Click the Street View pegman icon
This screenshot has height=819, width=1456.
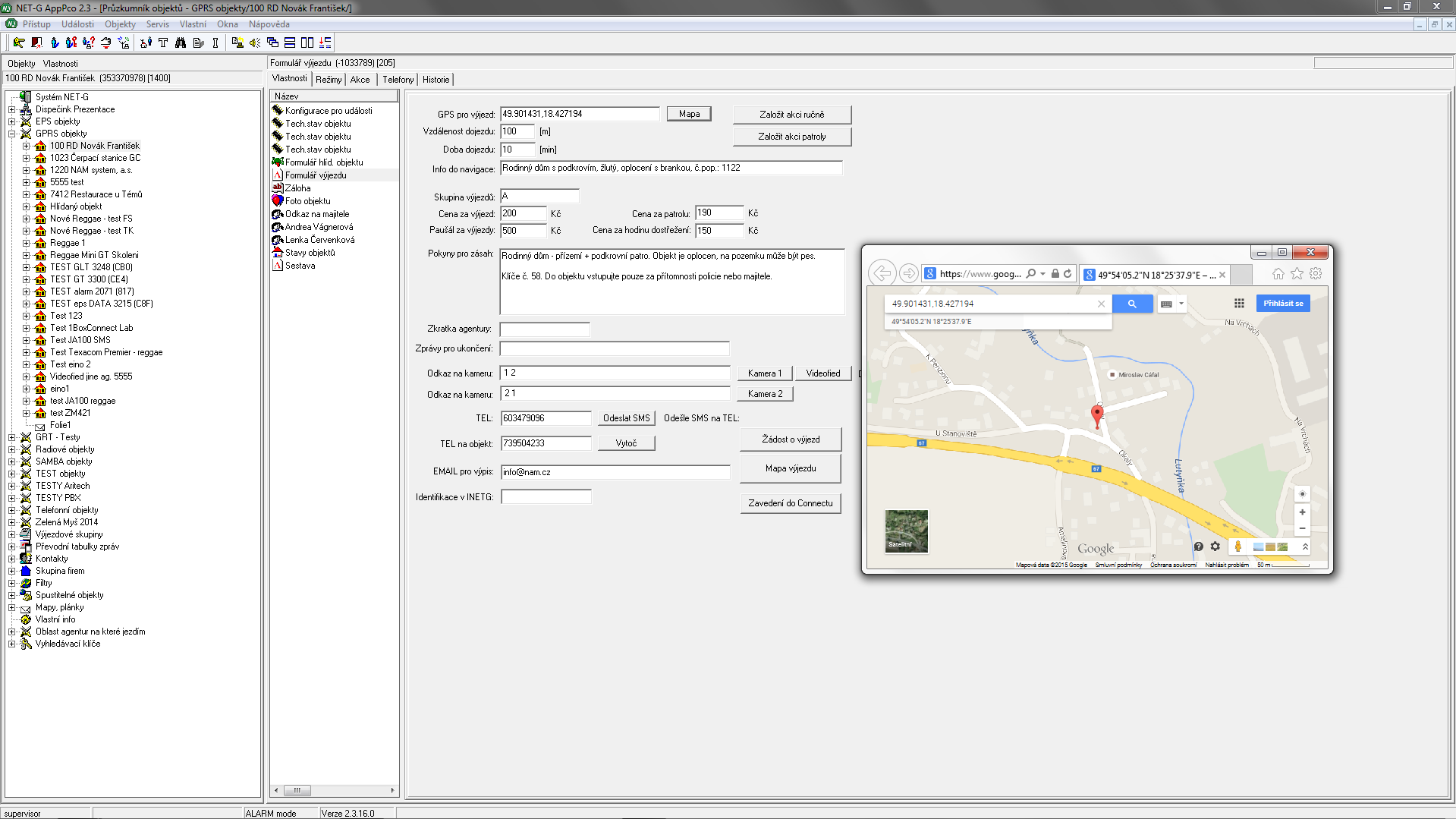[1237, 547]
